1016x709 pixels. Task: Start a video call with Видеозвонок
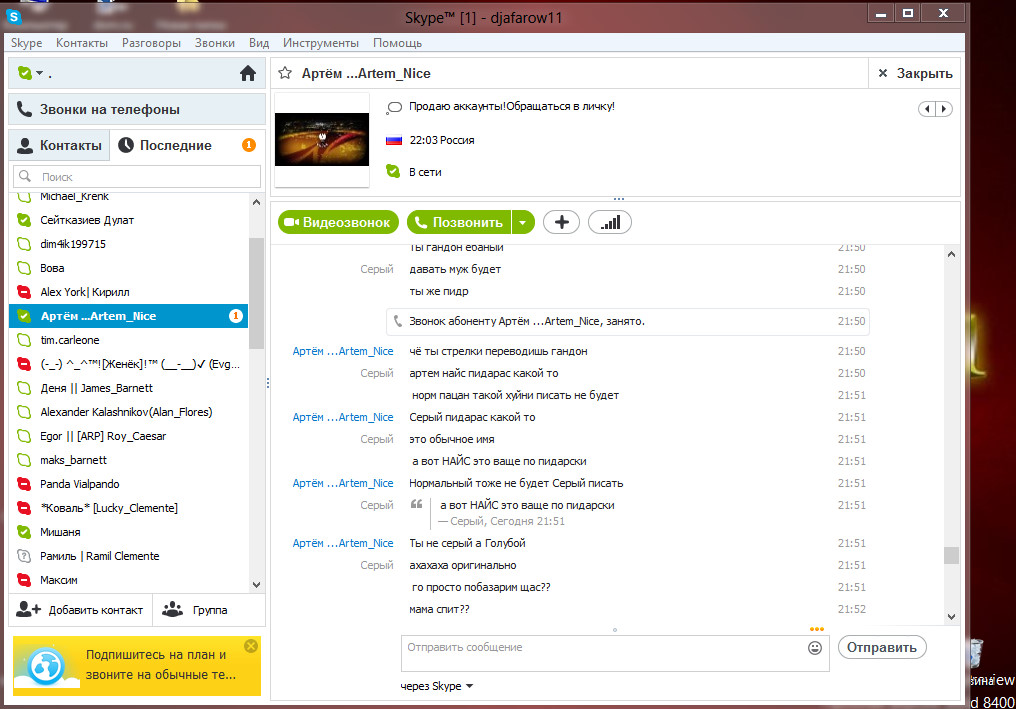click(x=338, y=222)
